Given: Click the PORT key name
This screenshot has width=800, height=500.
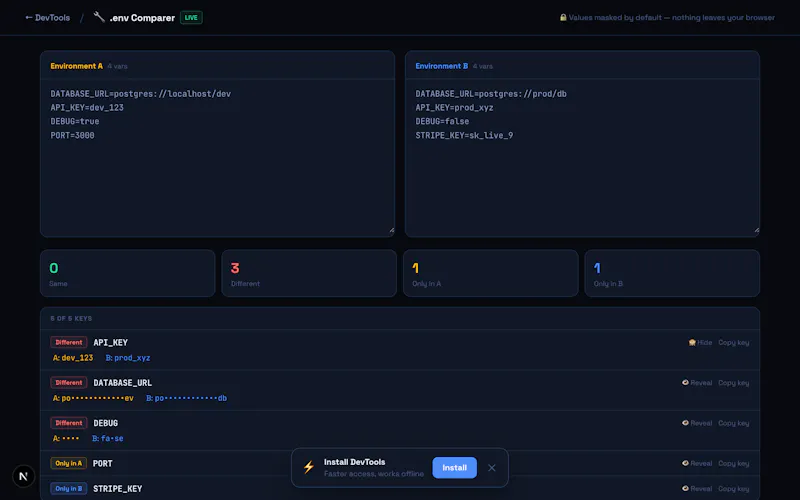Looking at the screenshot, I should (x=103, y=463).
